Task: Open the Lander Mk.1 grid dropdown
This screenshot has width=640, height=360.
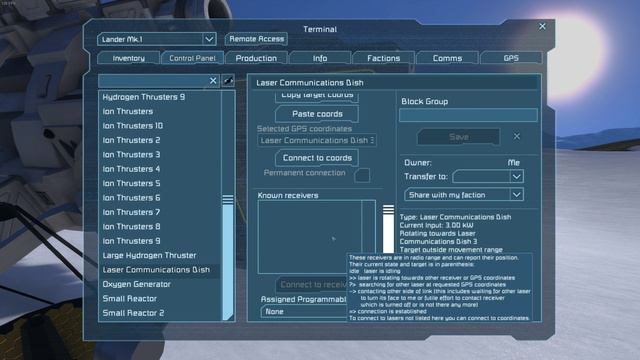Action: click(x=157, y=39)
